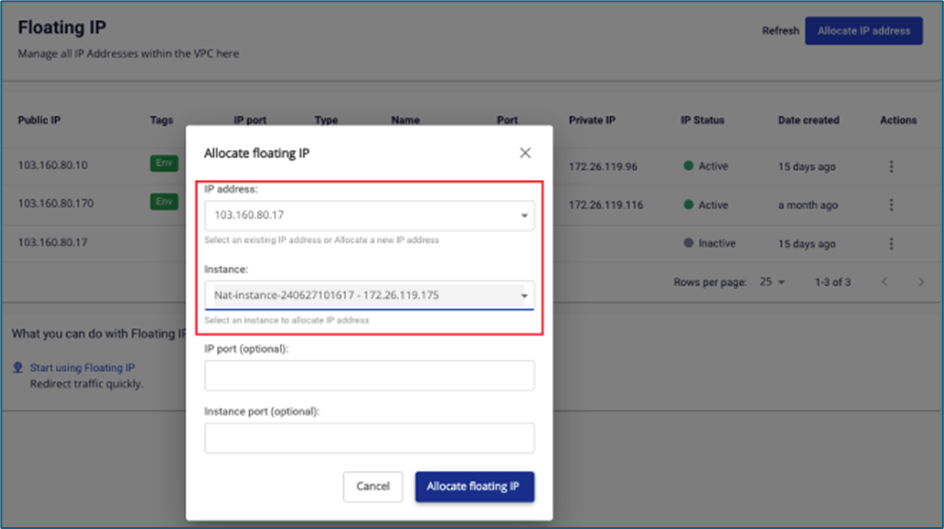
Task: Expand the Instance dropdown
Action: click(524, 296)
